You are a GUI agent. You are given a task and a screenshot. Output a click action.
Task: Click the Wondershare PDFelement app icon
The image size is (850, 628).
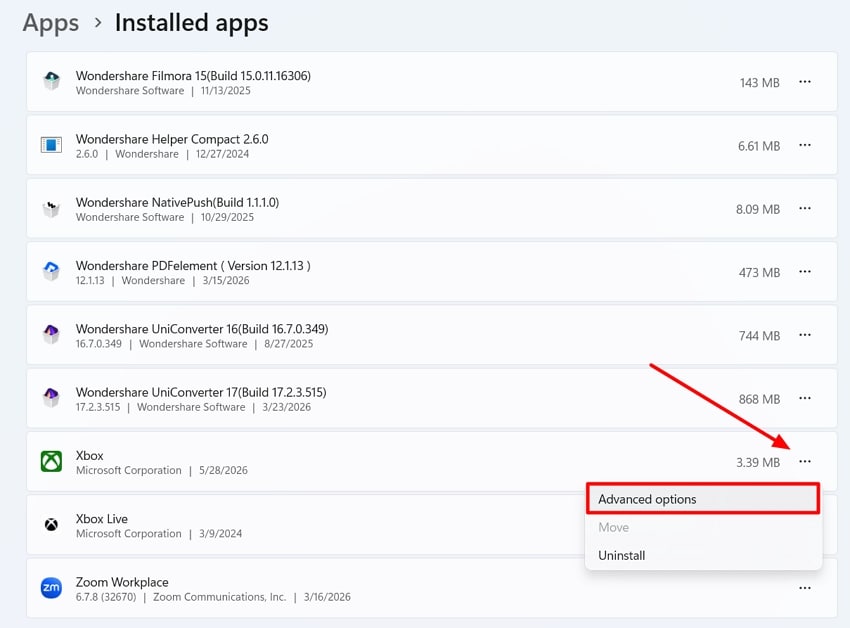(51, 271)
